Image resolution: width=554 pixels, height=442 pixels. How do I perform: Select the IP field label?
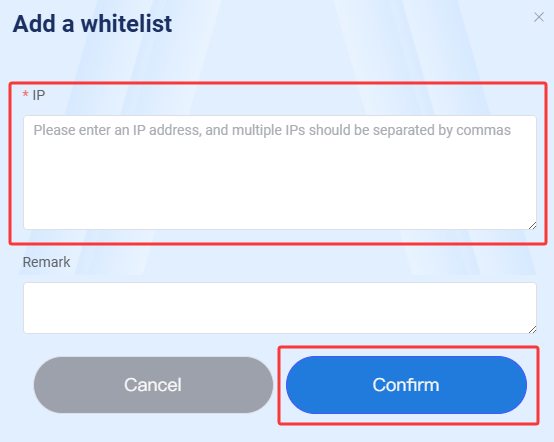pos(39,95)
